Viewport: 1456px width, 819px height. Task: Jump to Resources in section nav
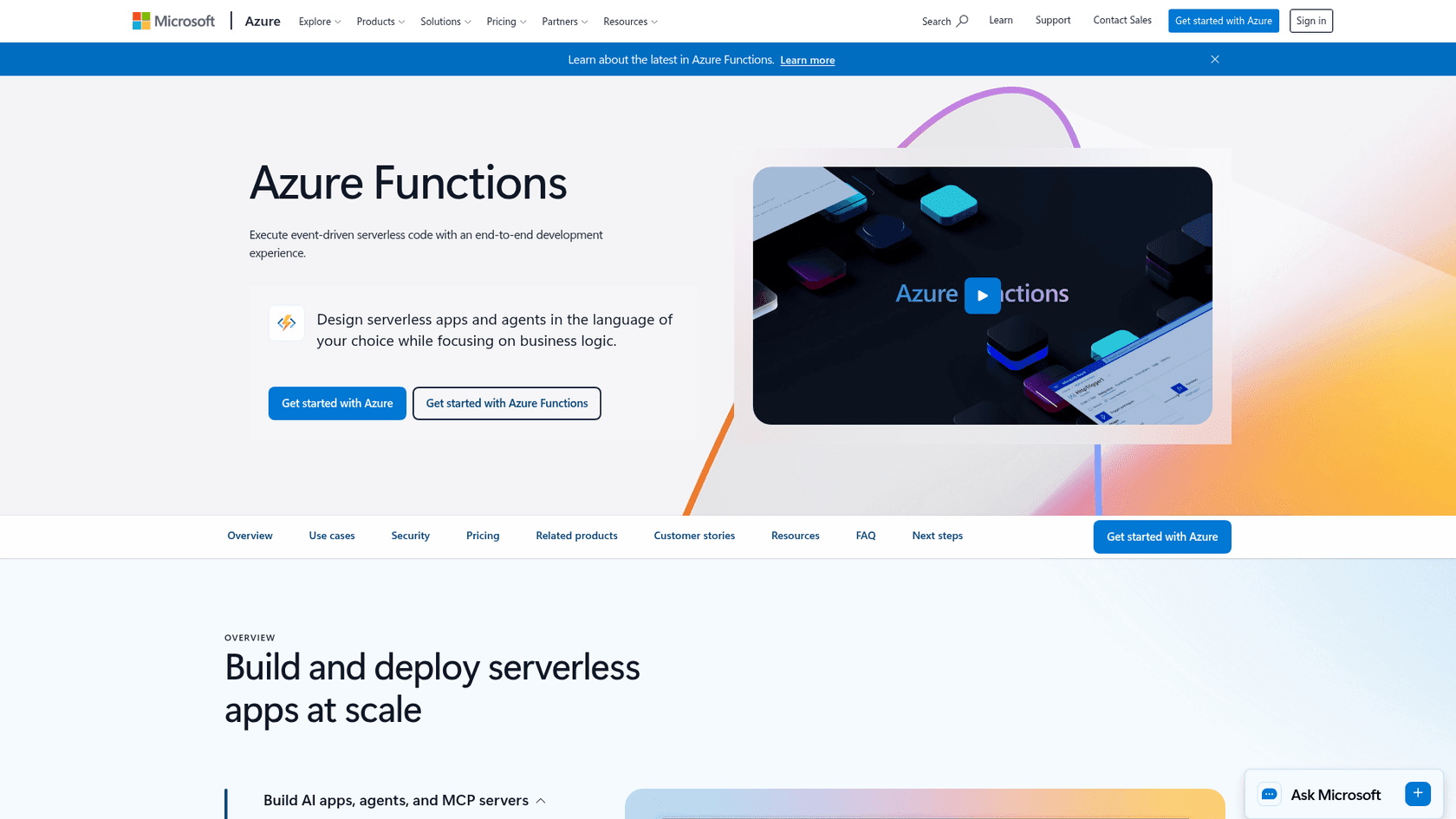pos(796,536)
